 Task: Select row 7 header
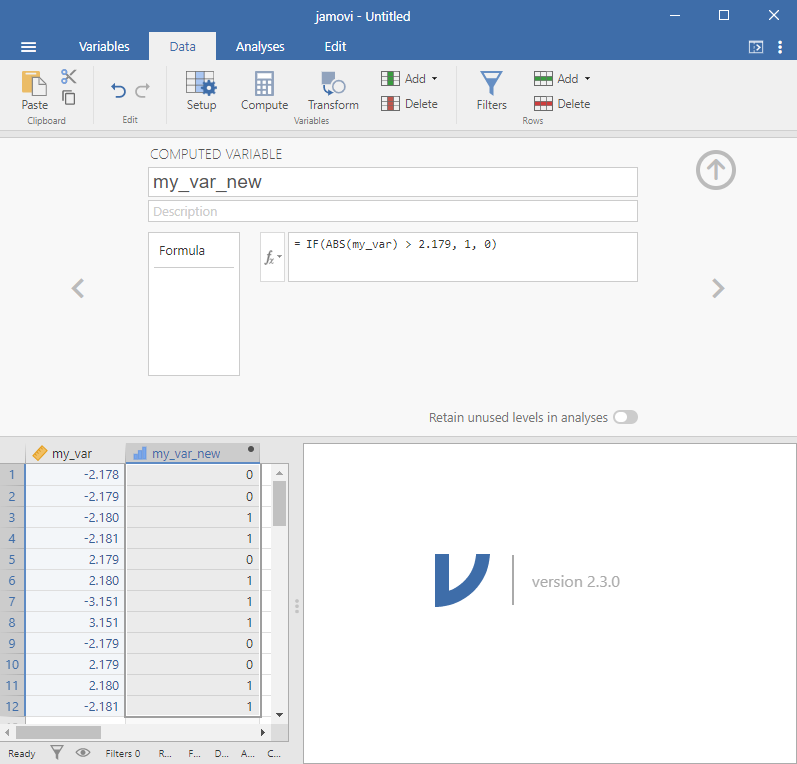pos(12,601)
